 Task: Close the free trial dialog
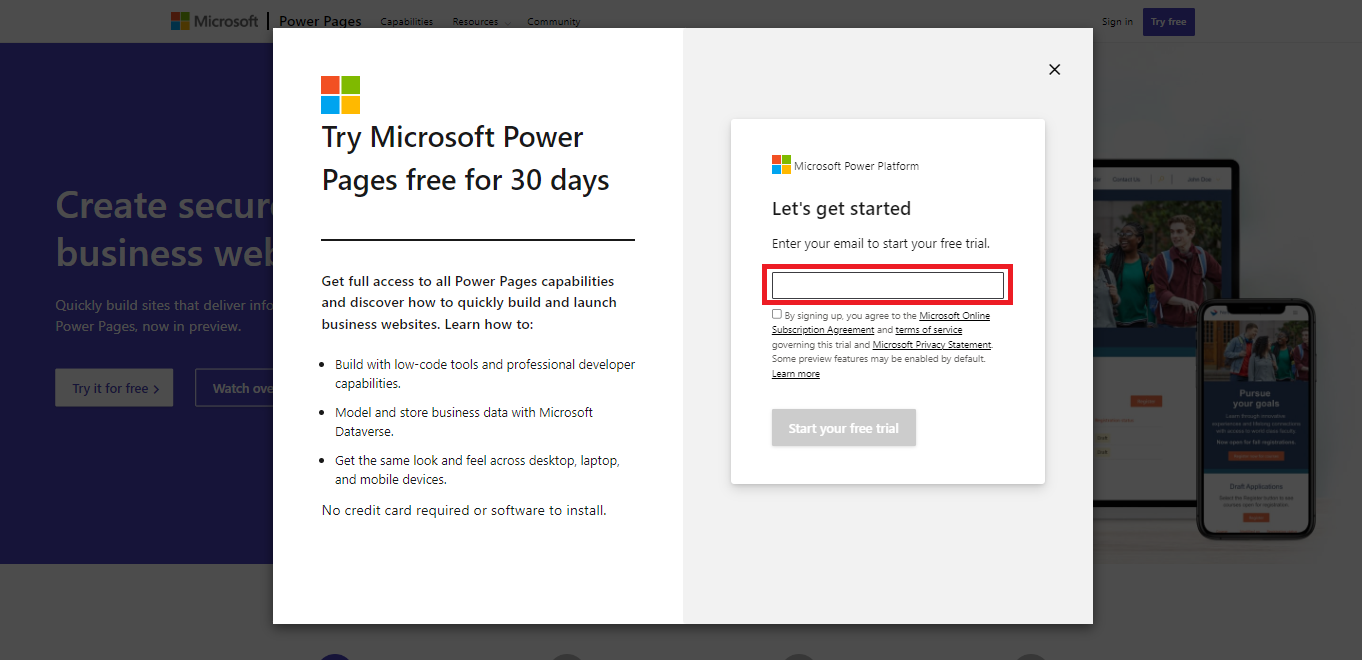1054,69
